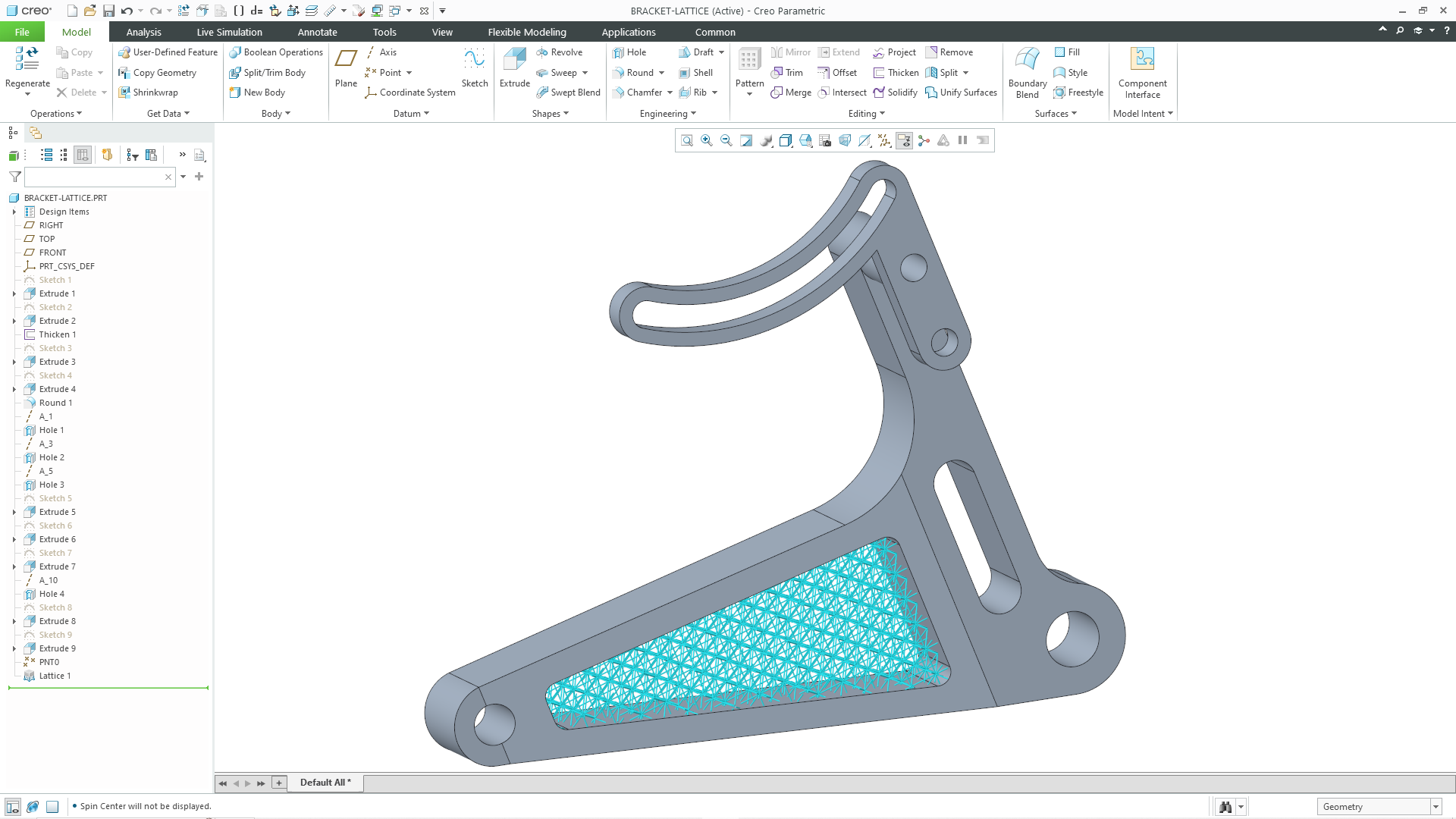
Task: Open Boolean Operations in the Body group
Action: click(275, 52)
